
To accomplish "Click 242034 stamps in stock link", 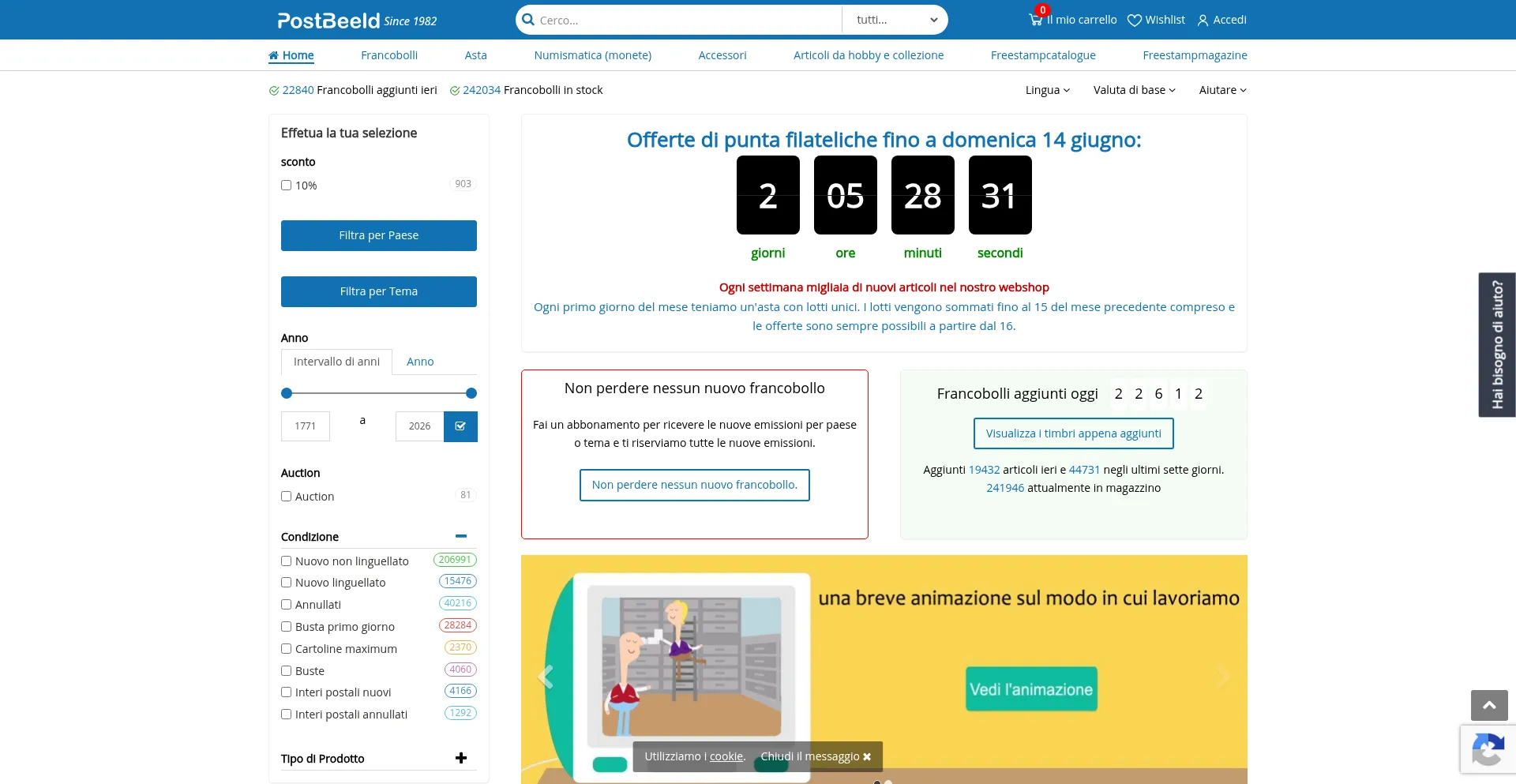I will [x=482, y=90].
